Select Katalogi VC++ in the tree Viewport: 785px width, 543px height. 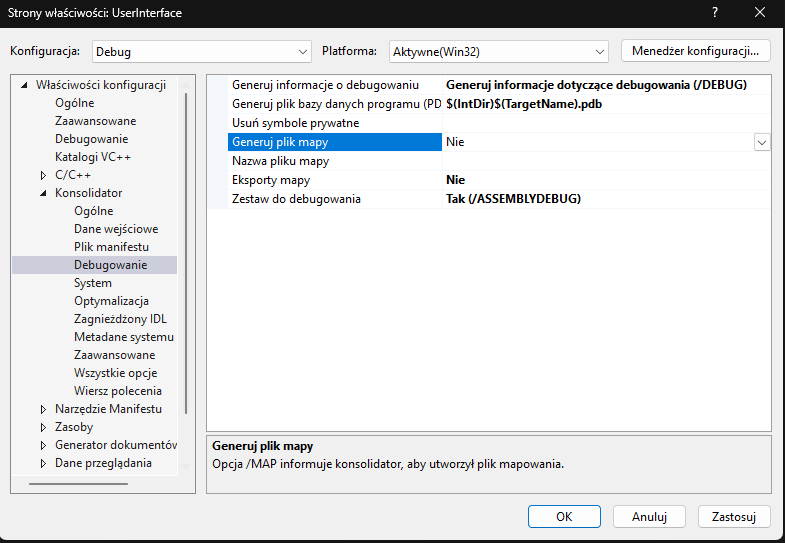point(93,157)
